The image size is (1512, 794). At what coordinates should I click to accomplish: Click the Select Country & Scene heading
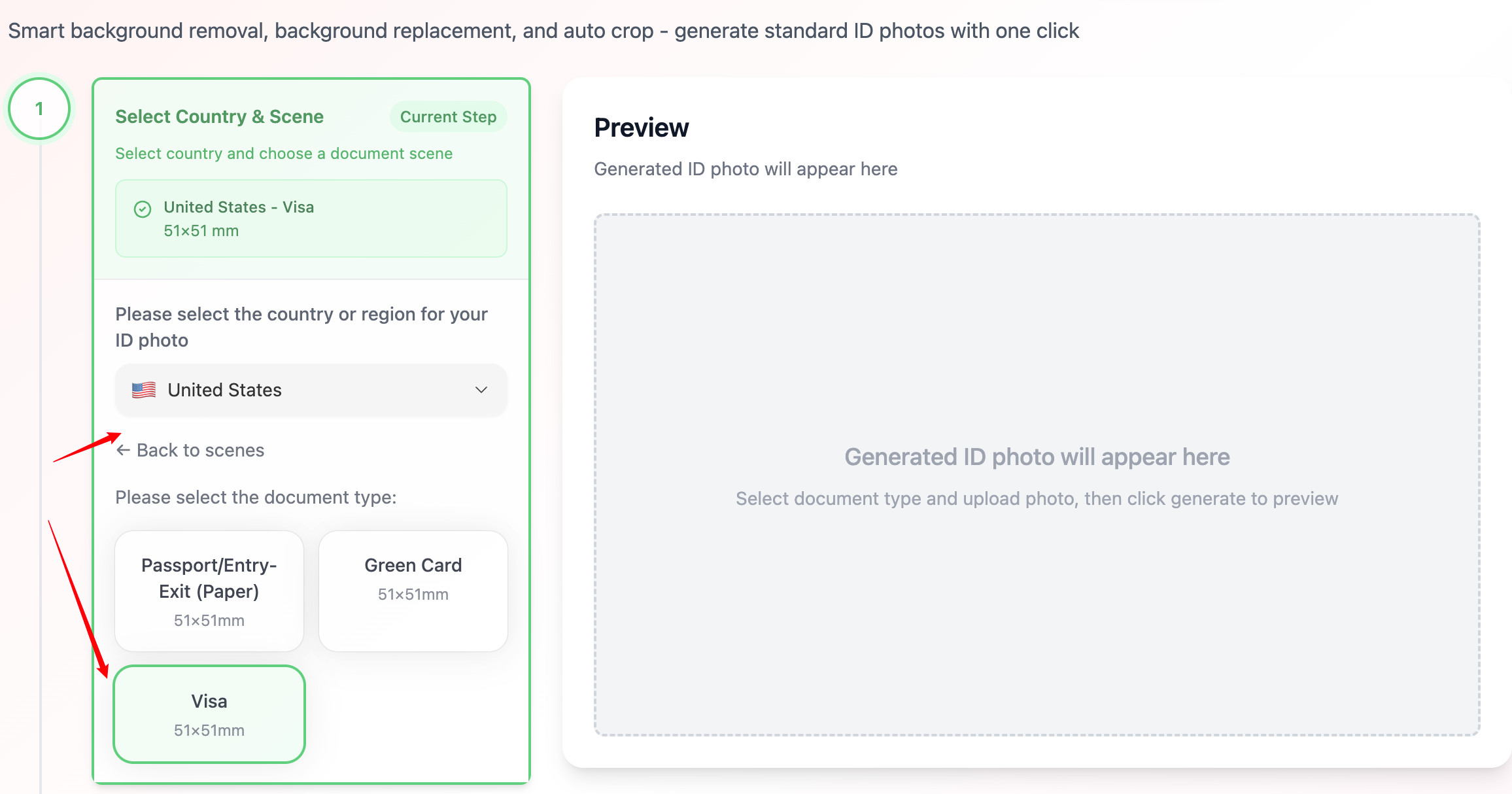click(x=219, y=116)
